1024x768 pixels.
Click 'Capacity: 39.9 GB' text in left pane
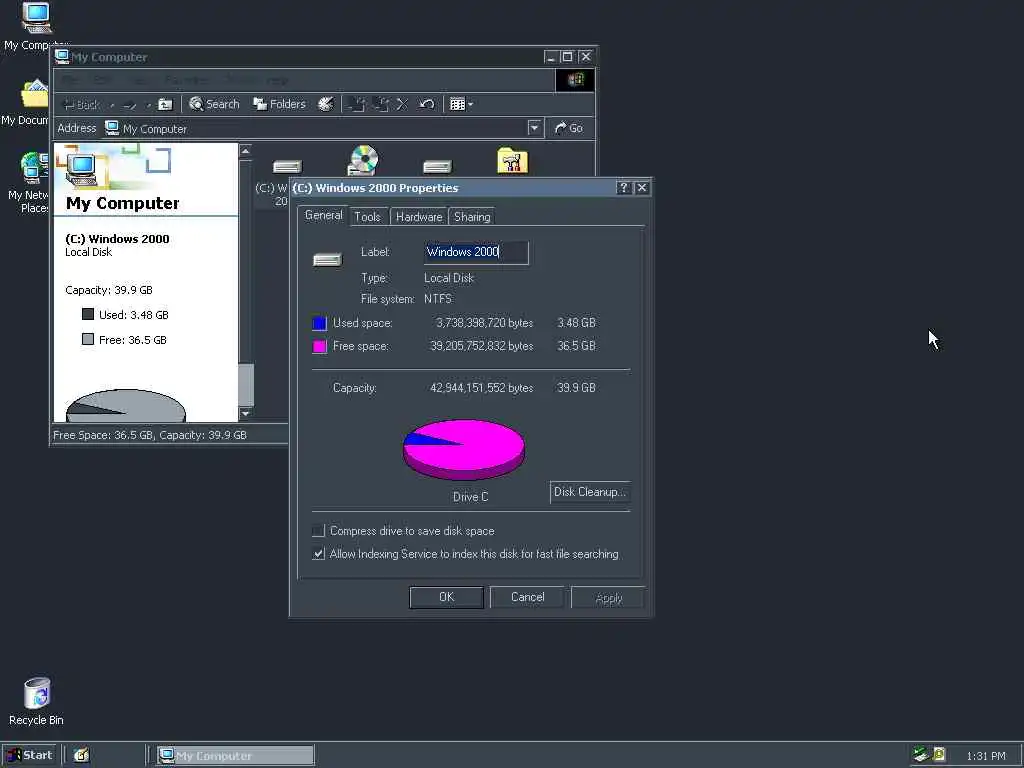(x=108, y=290)
